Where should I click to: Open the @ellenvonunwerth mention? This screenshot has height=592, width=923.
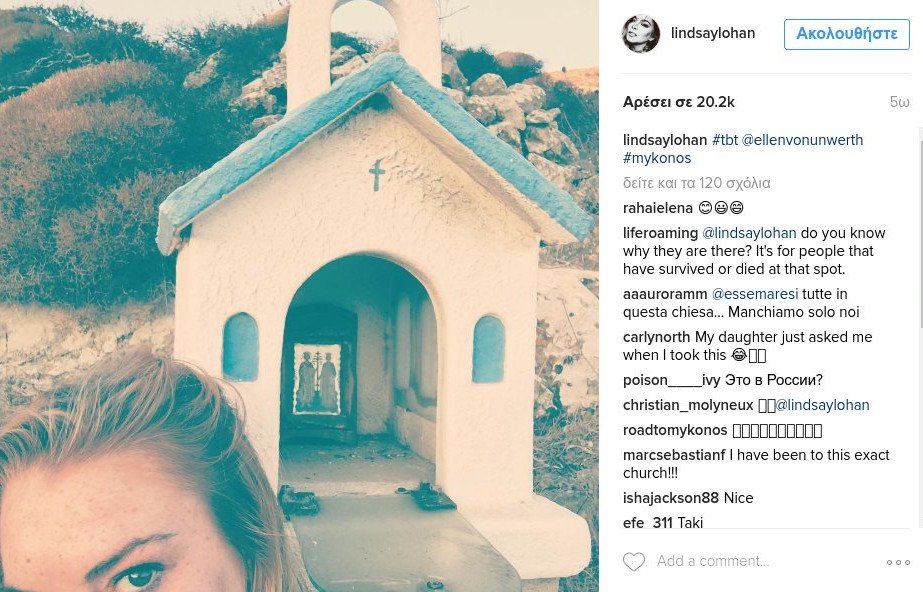[802, 140]
